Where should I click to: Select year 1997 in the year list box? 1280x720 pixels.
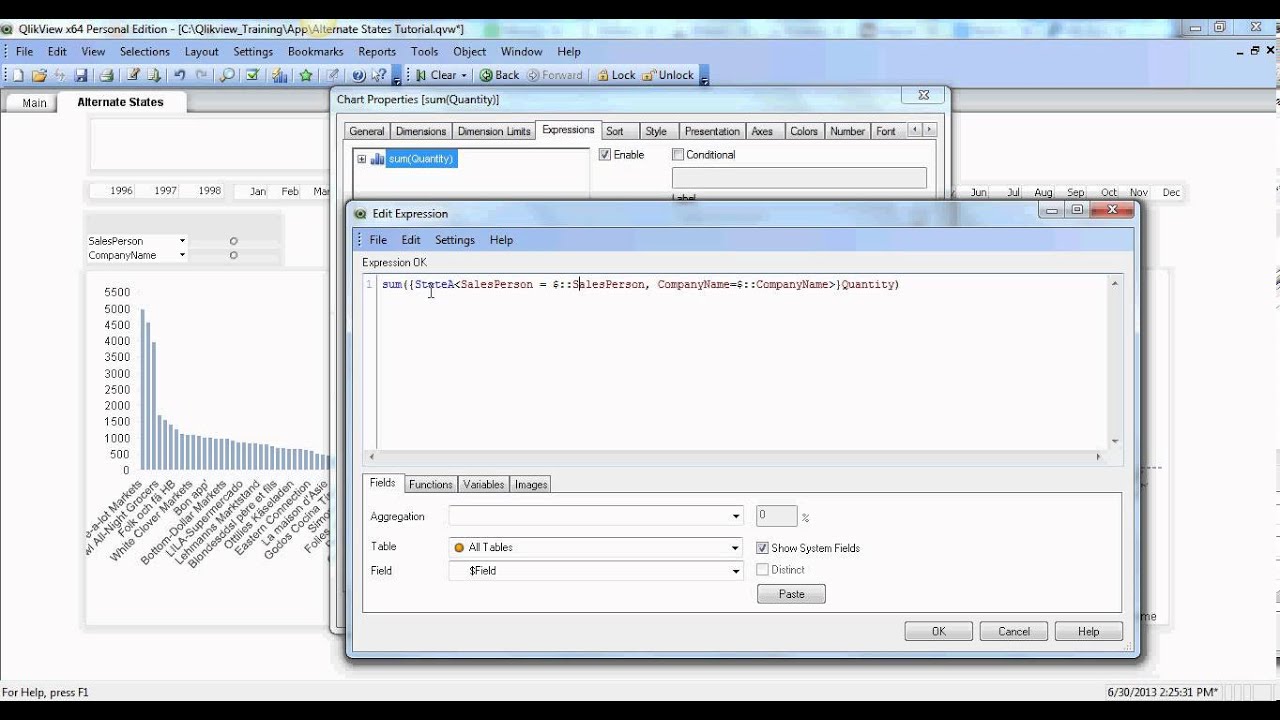click(x=165, y=191)
